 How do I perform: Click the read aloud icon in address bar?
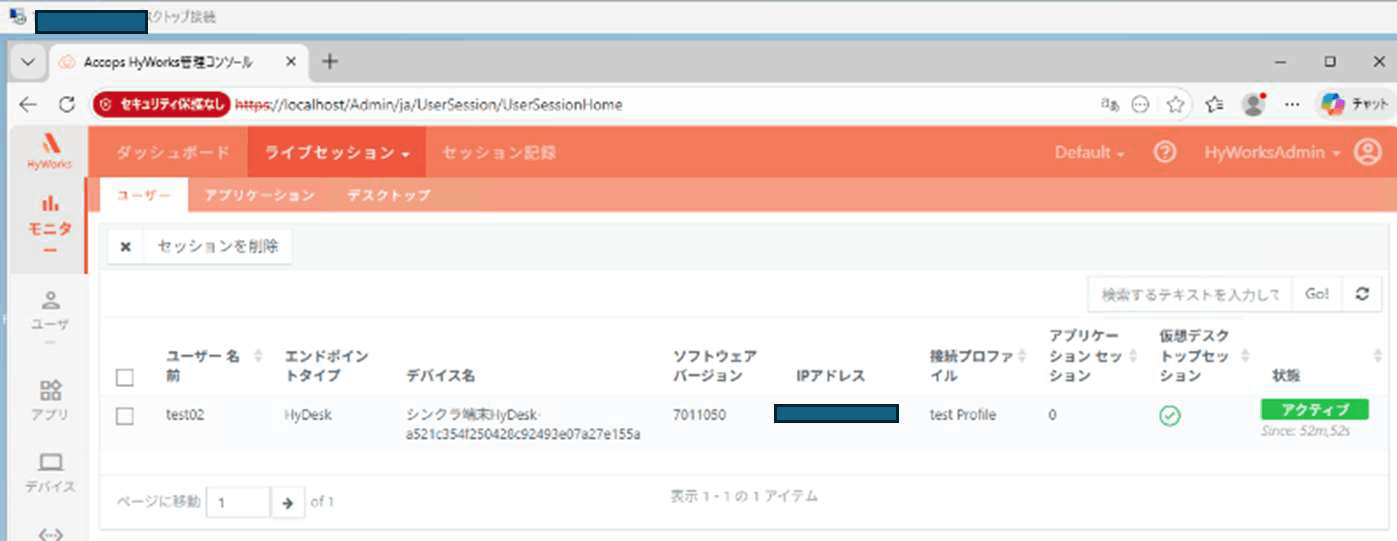click(x=1109, y=104)
